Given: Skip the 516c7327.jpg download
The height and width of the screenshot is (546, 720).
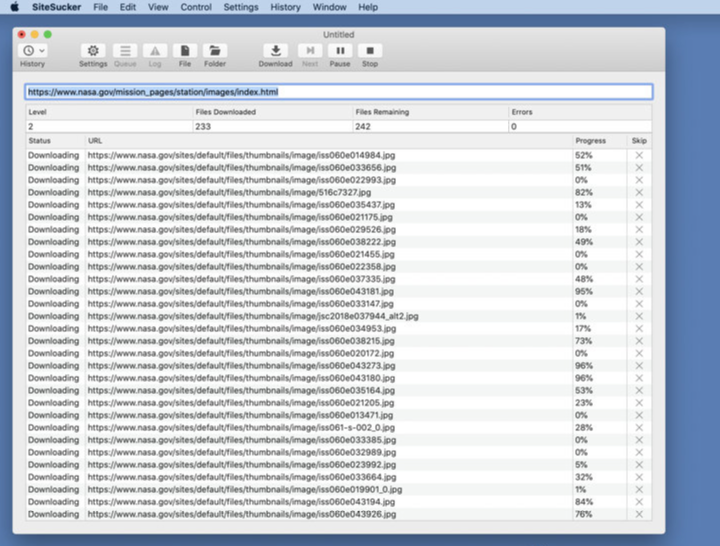Looking at the screenshot, I should pos(639,192).
